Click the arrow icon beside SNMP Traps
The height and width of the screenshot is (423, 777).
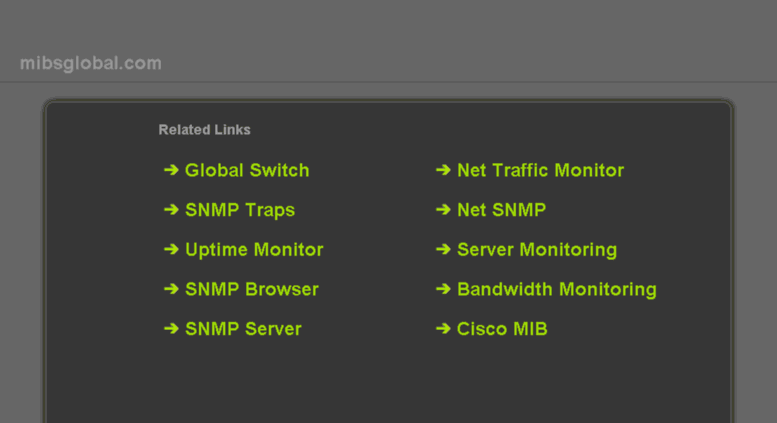point(171,210)
